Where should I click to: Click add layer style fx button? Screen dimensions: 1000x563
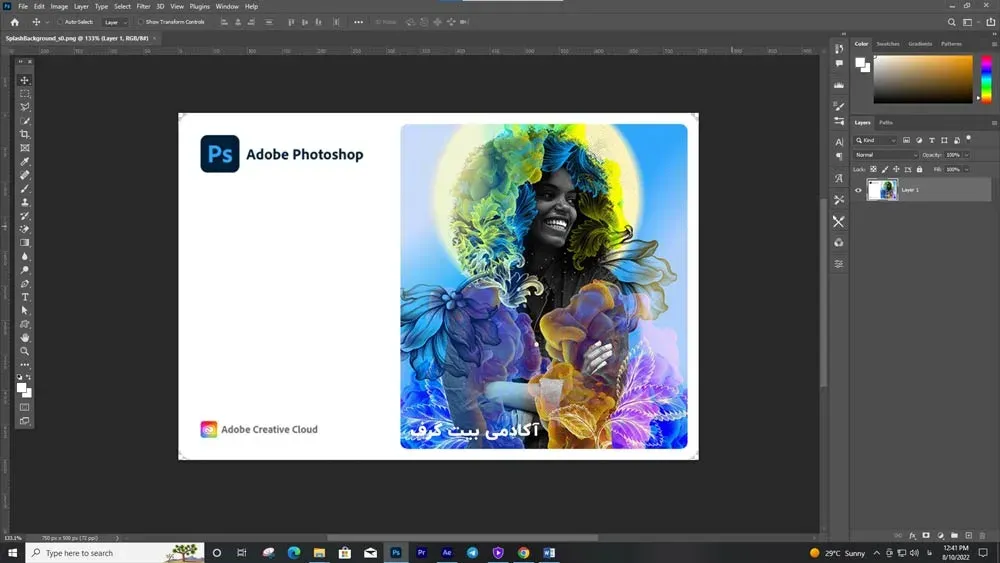(x=912, y=536)
